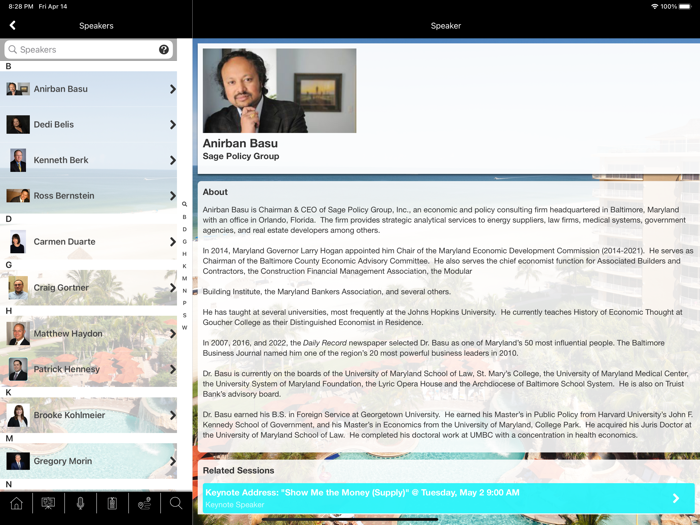Jump to letter D in index
This screenshot has height=525, width=700.
(x=184, y=229)
